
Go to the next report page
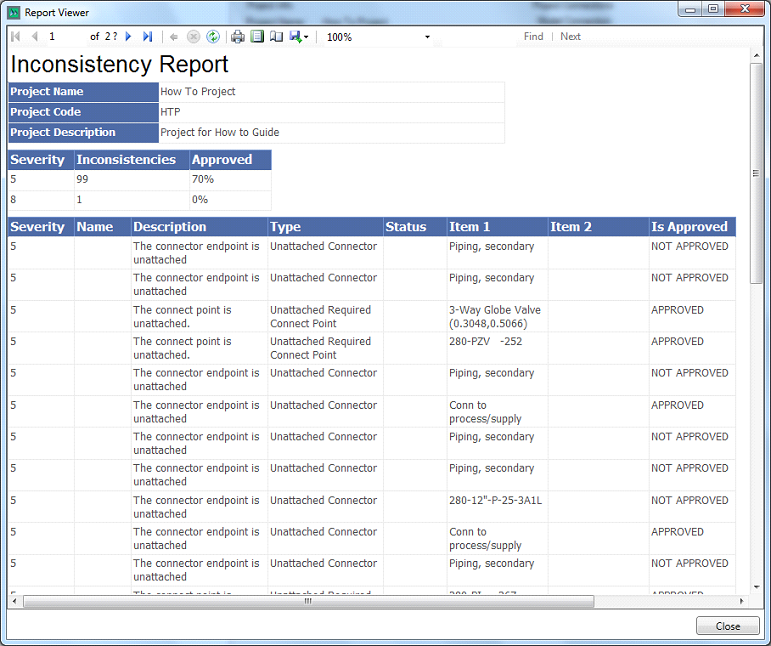pos(128,37)
